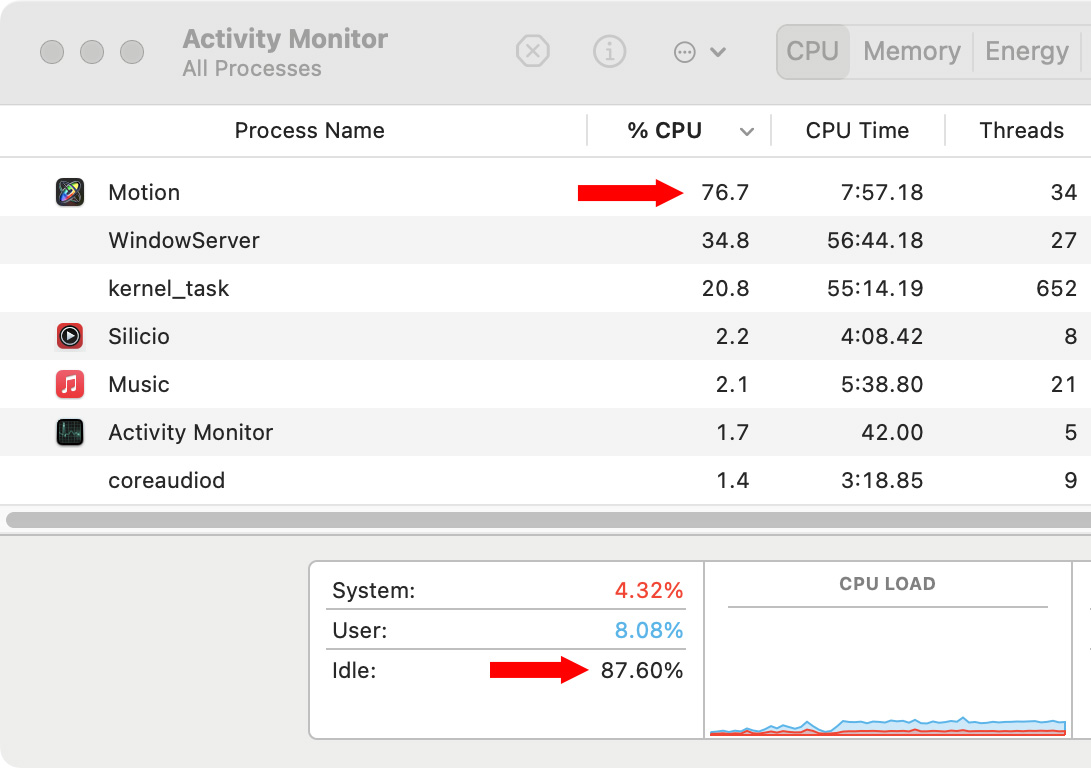Image resolution: width=1091 pixels, height=768 pixels.
Task: Open the ellipsis more-options menu
Action: click(x=685, y=52)
